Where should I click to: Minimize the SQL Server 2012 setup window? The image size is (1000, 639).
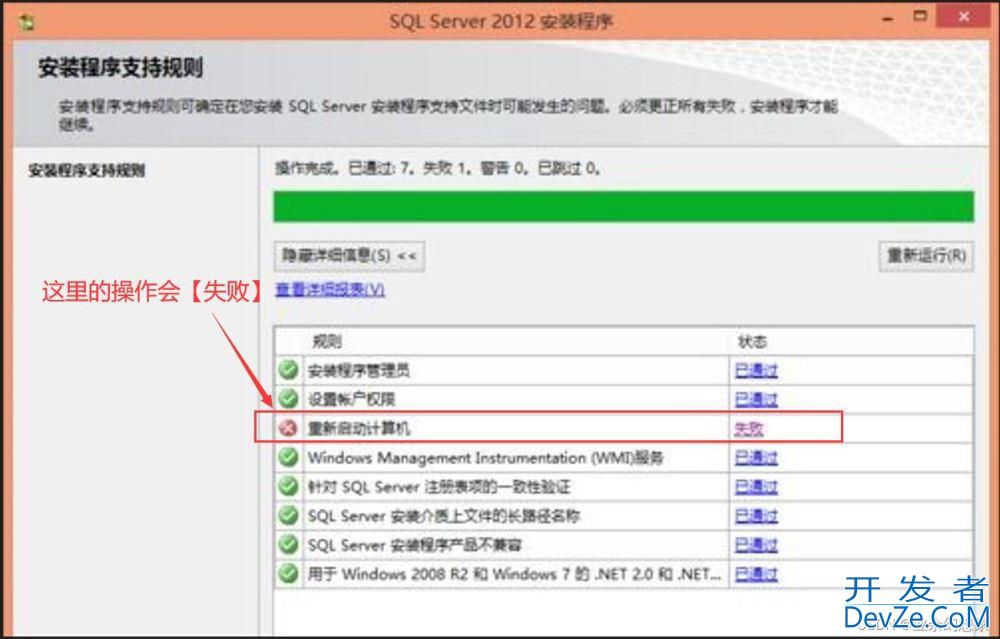pyautogui.click(x=887, y=19)
